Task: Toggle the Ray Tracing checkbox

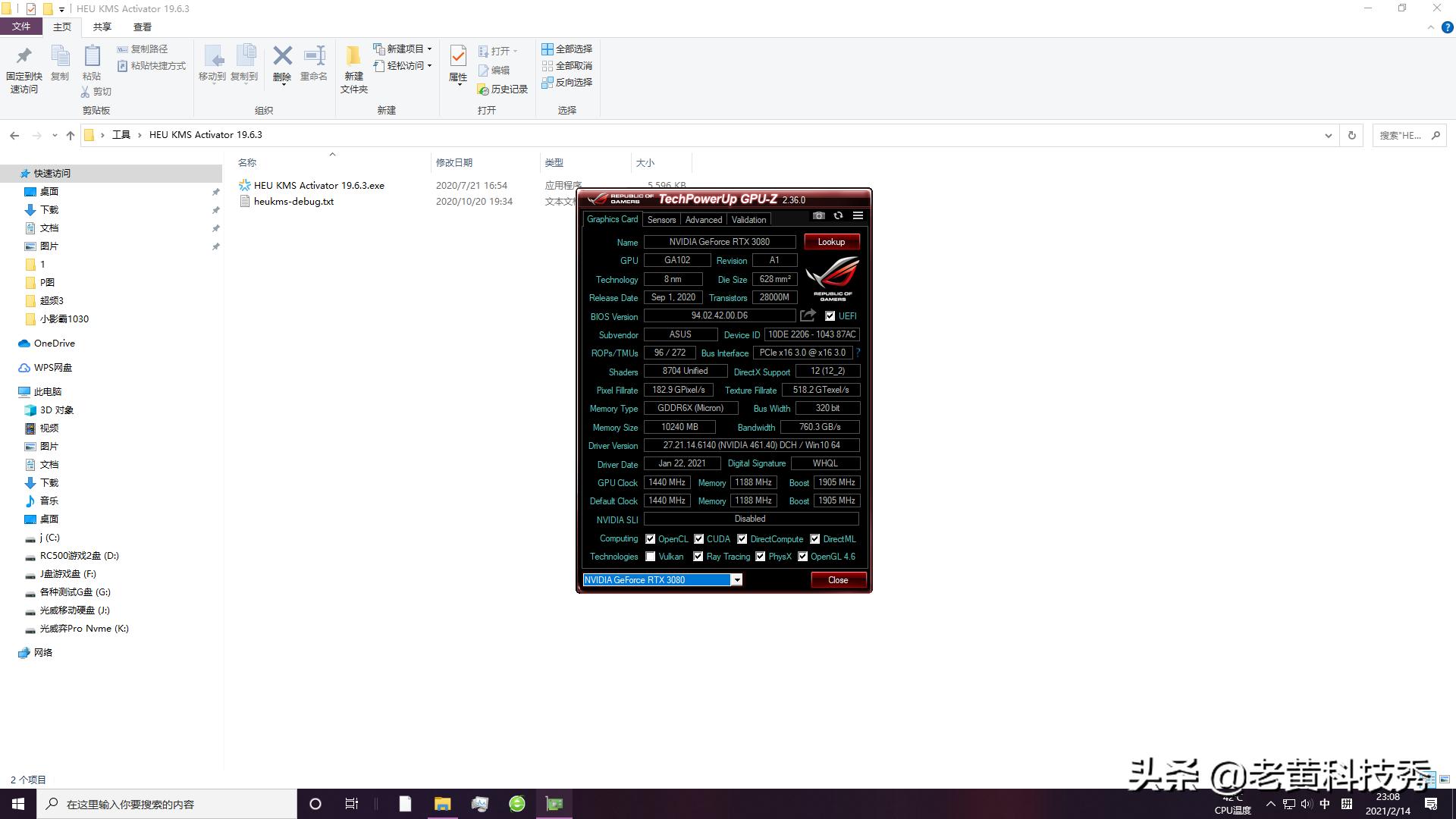Action: [698, 557]
